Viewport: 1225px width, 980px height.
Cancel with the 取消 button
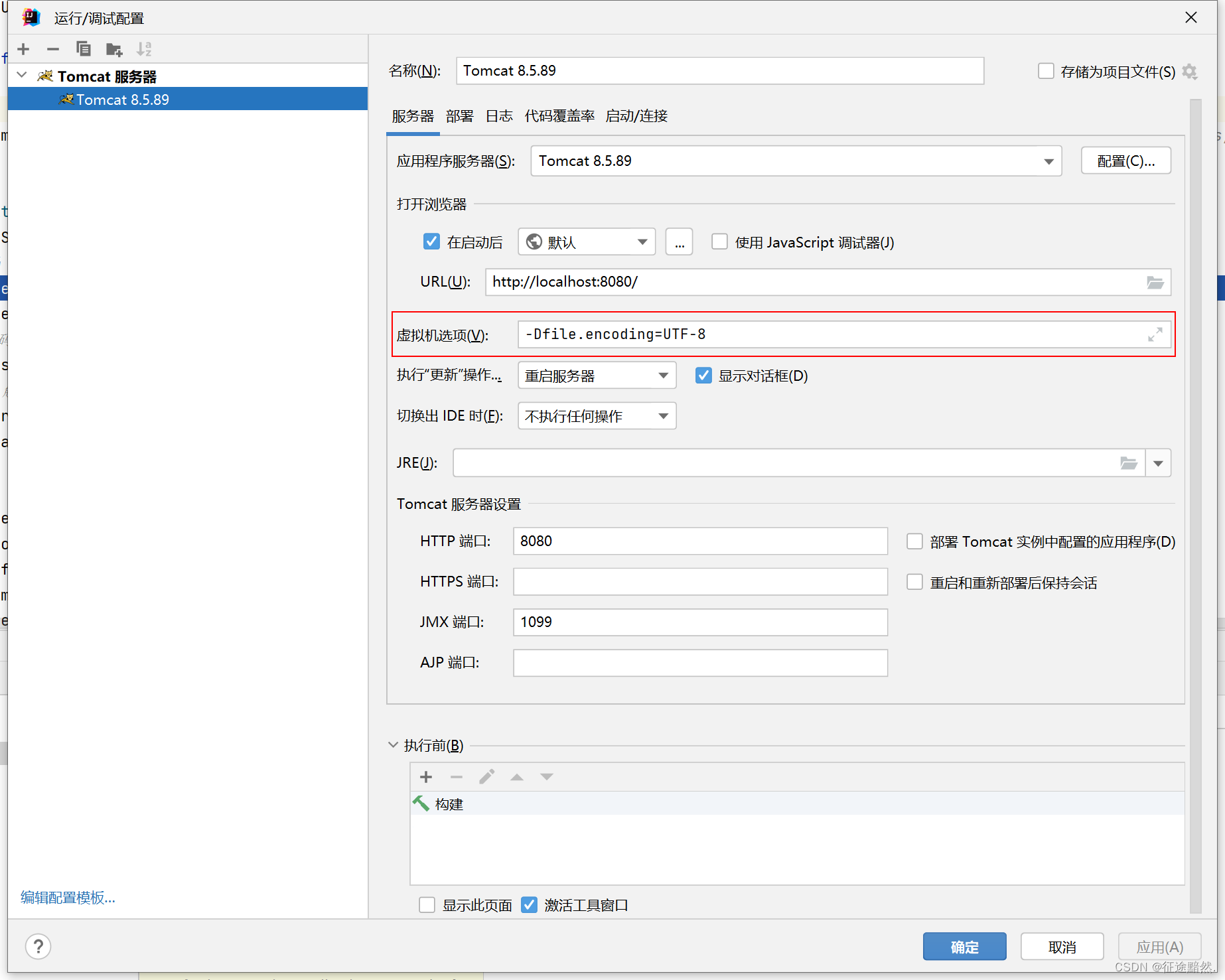pyautogui.click(x=1062, y=946)
